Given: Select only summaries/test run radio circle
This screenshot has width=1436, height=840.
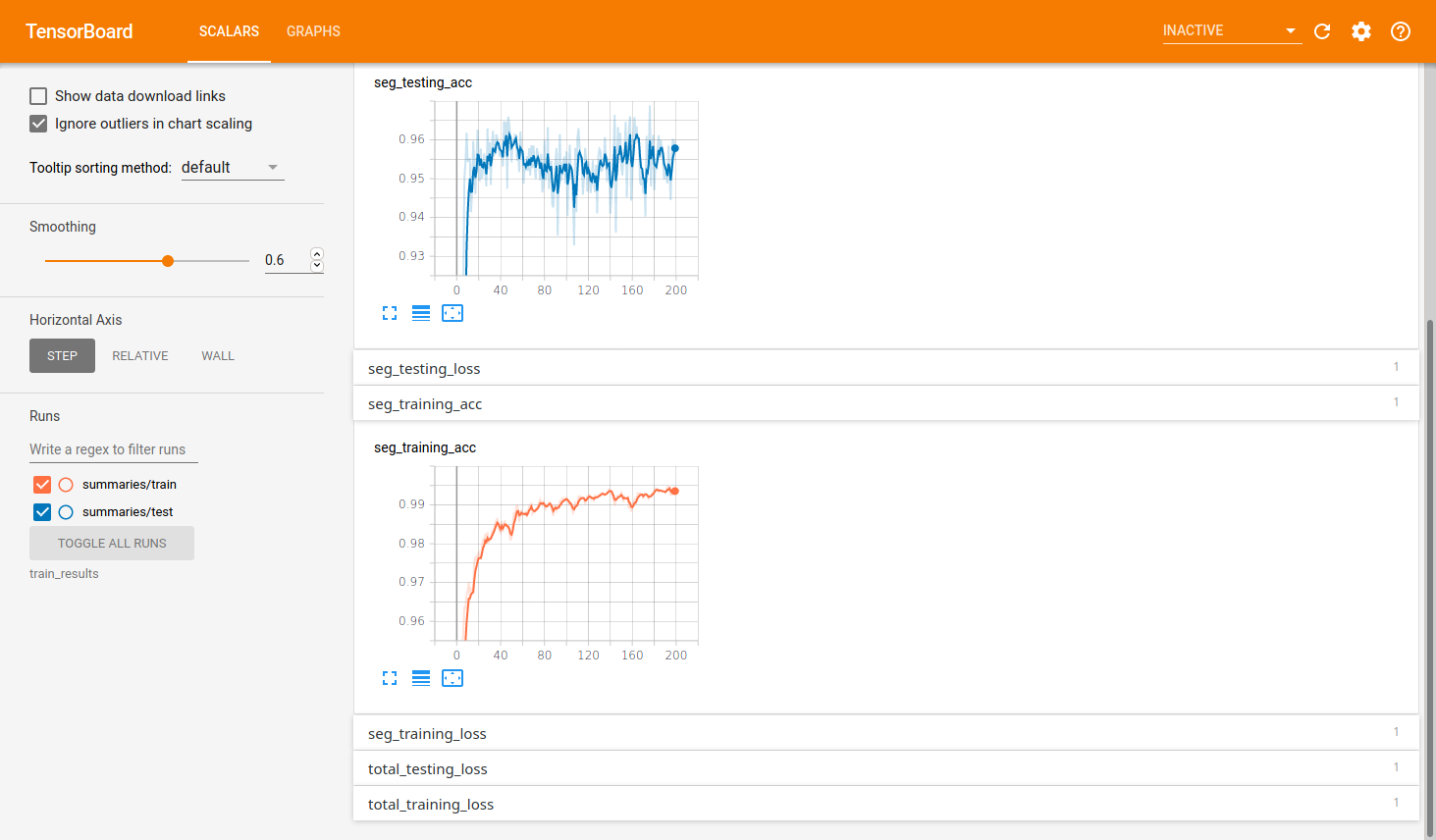Looking at the screenshot, I should click(x=66, y=512).
